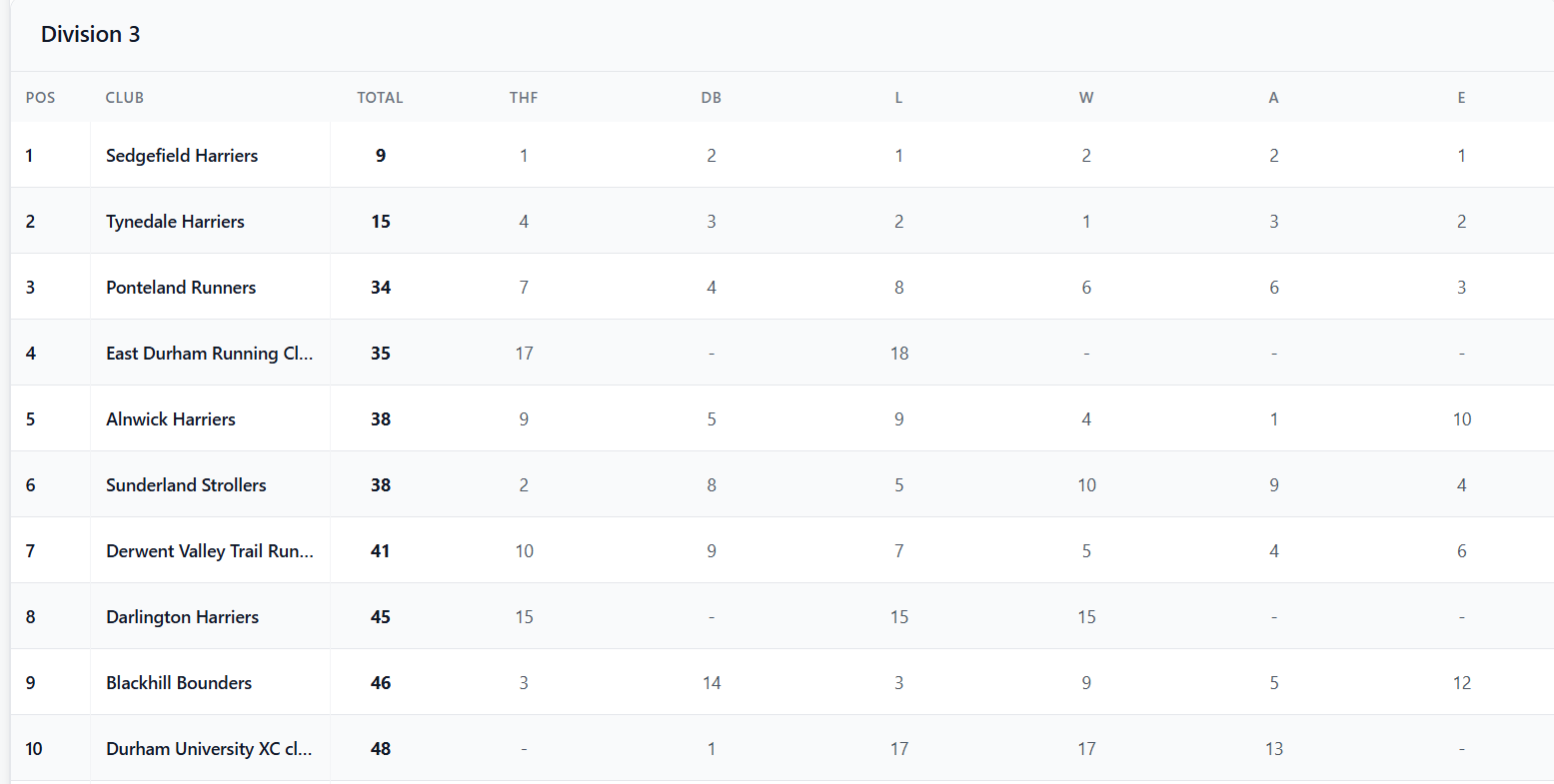This screenshot has height=784, width=1554.
Task: Open Durham University XC club entry
Action: [x=209, y=749]
